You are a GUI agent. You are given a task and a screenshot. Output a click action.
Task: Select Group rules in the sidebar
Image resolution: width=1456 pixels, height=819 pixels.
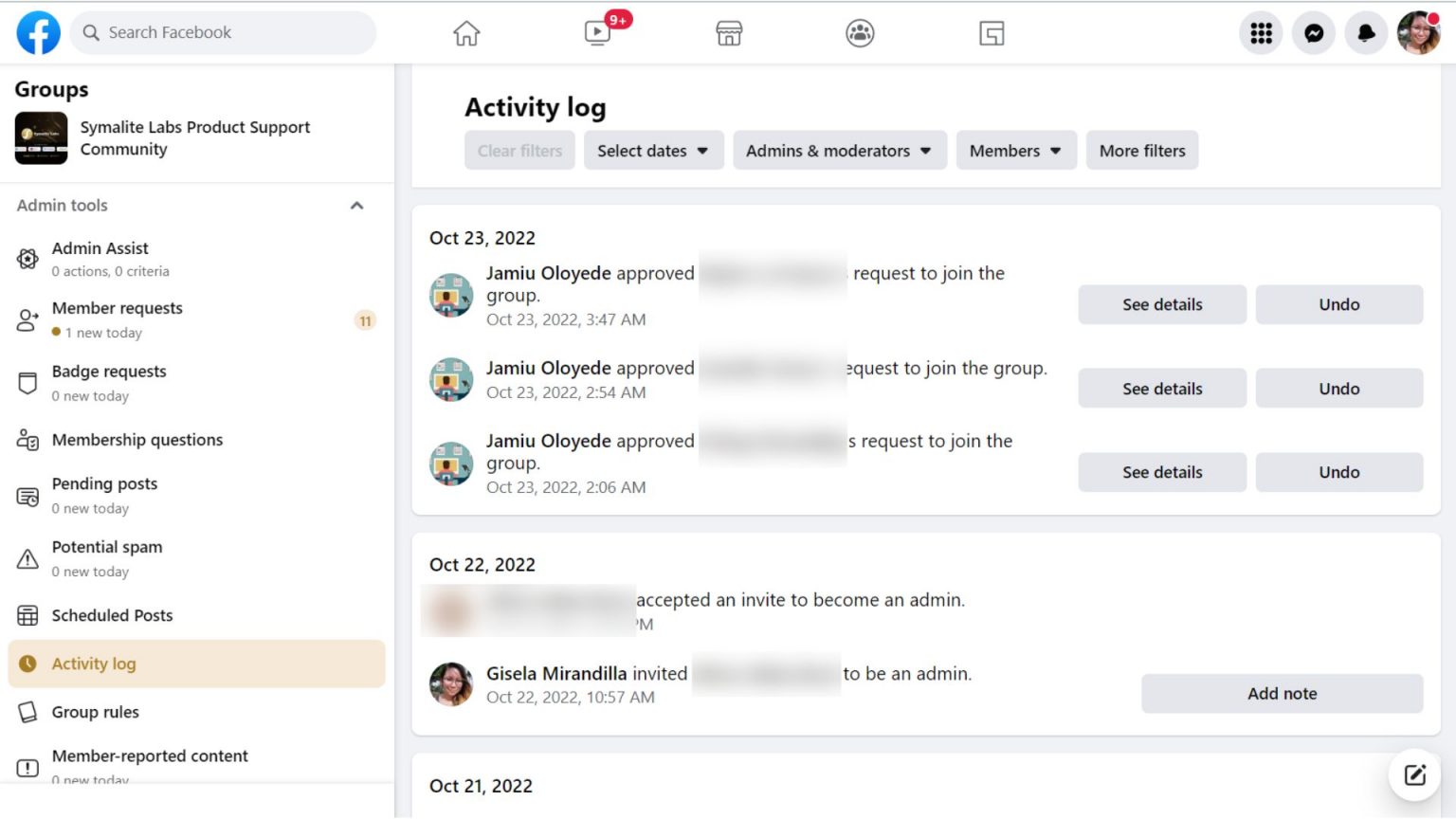point(95,712)
